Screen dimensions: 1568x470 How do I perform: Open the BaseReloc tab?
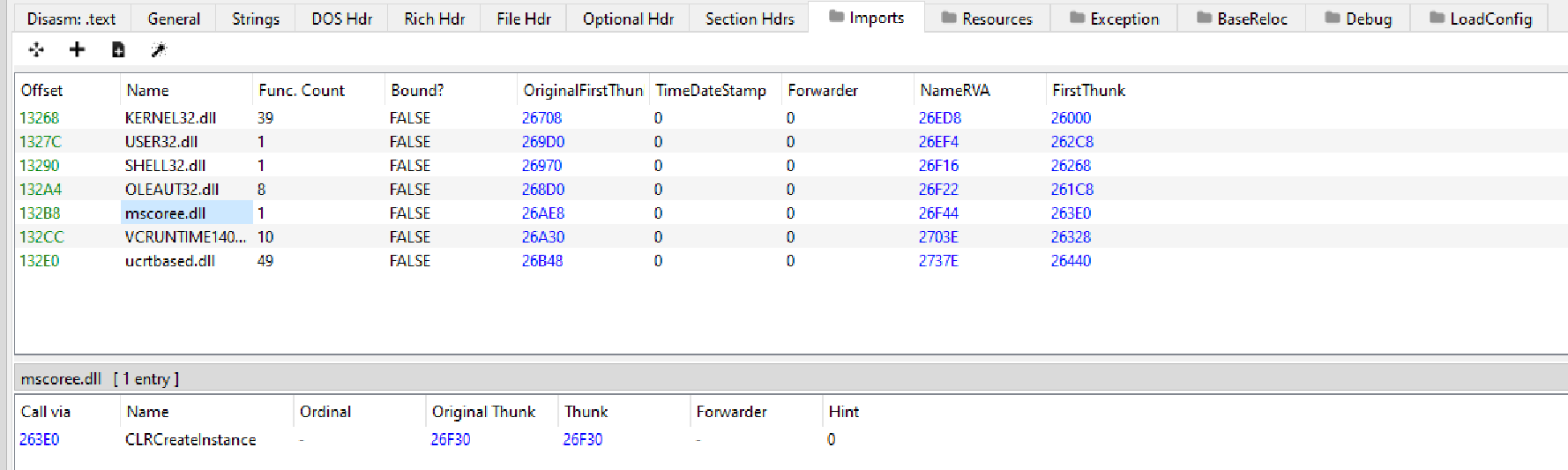(x=1242, y=19)
